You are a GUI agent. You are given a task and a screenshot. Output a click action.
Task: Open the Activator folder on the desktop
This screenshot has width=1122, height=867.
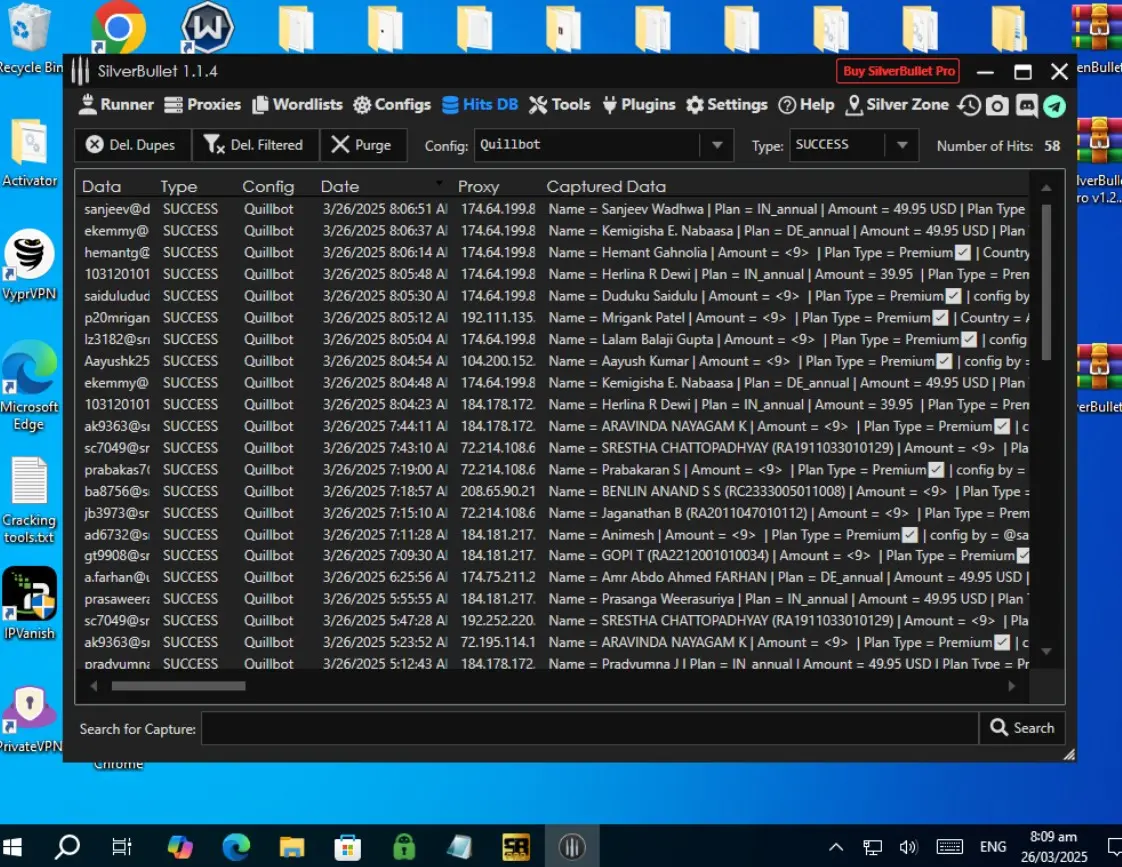coord(29,153)
